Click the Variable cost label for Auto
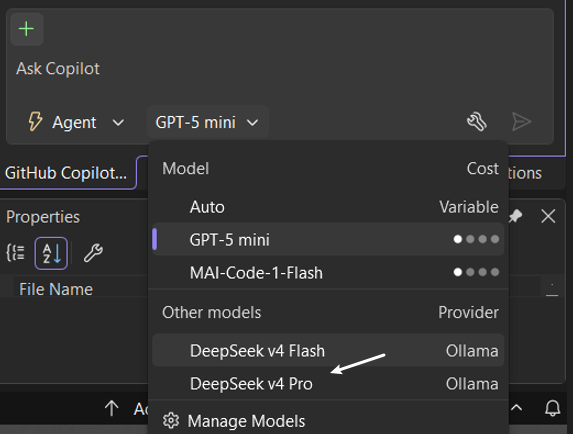573x434 pixels. pos(469,207)
